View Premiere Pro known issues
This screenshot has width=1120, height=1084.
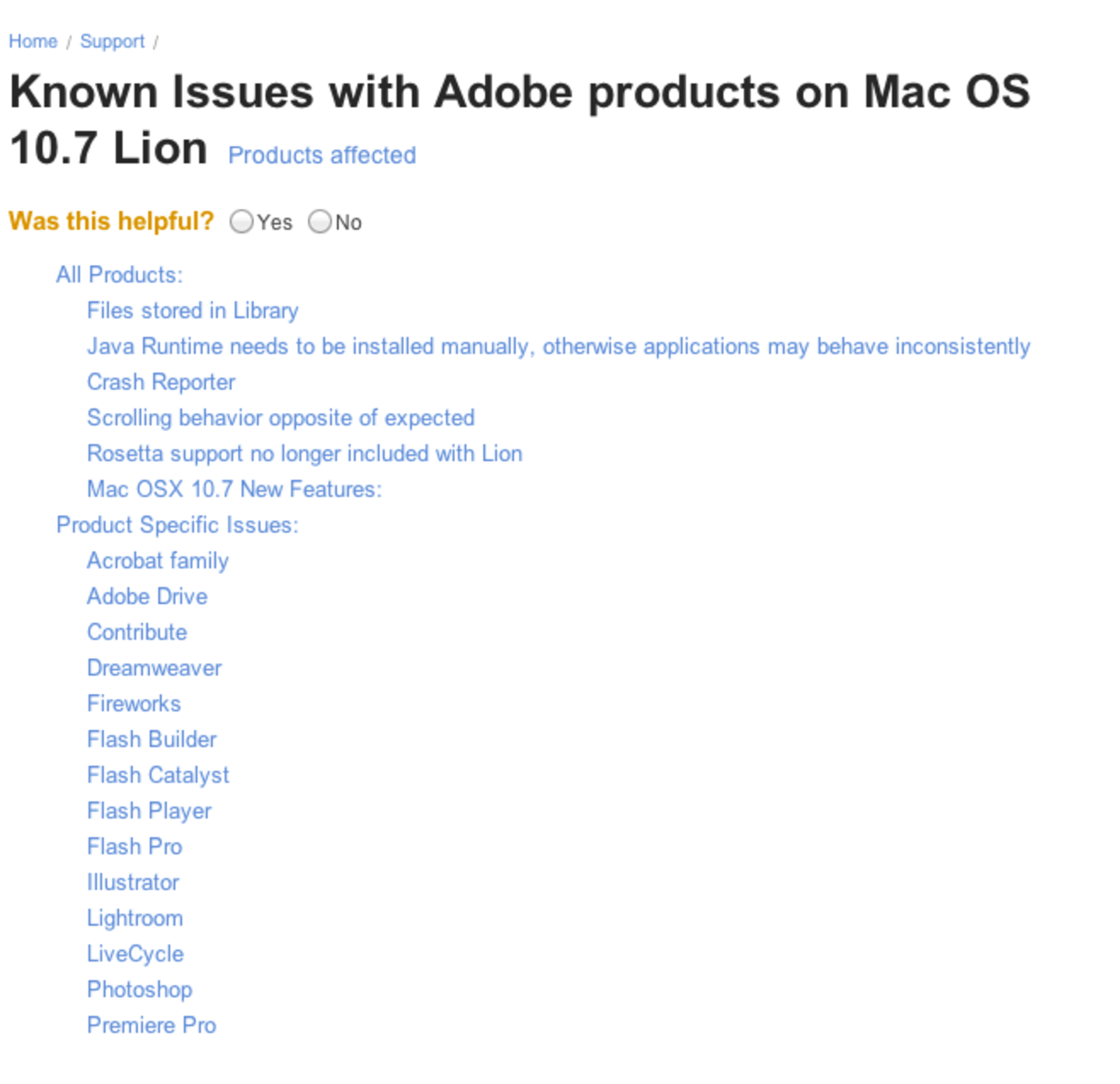[151, 1025]
